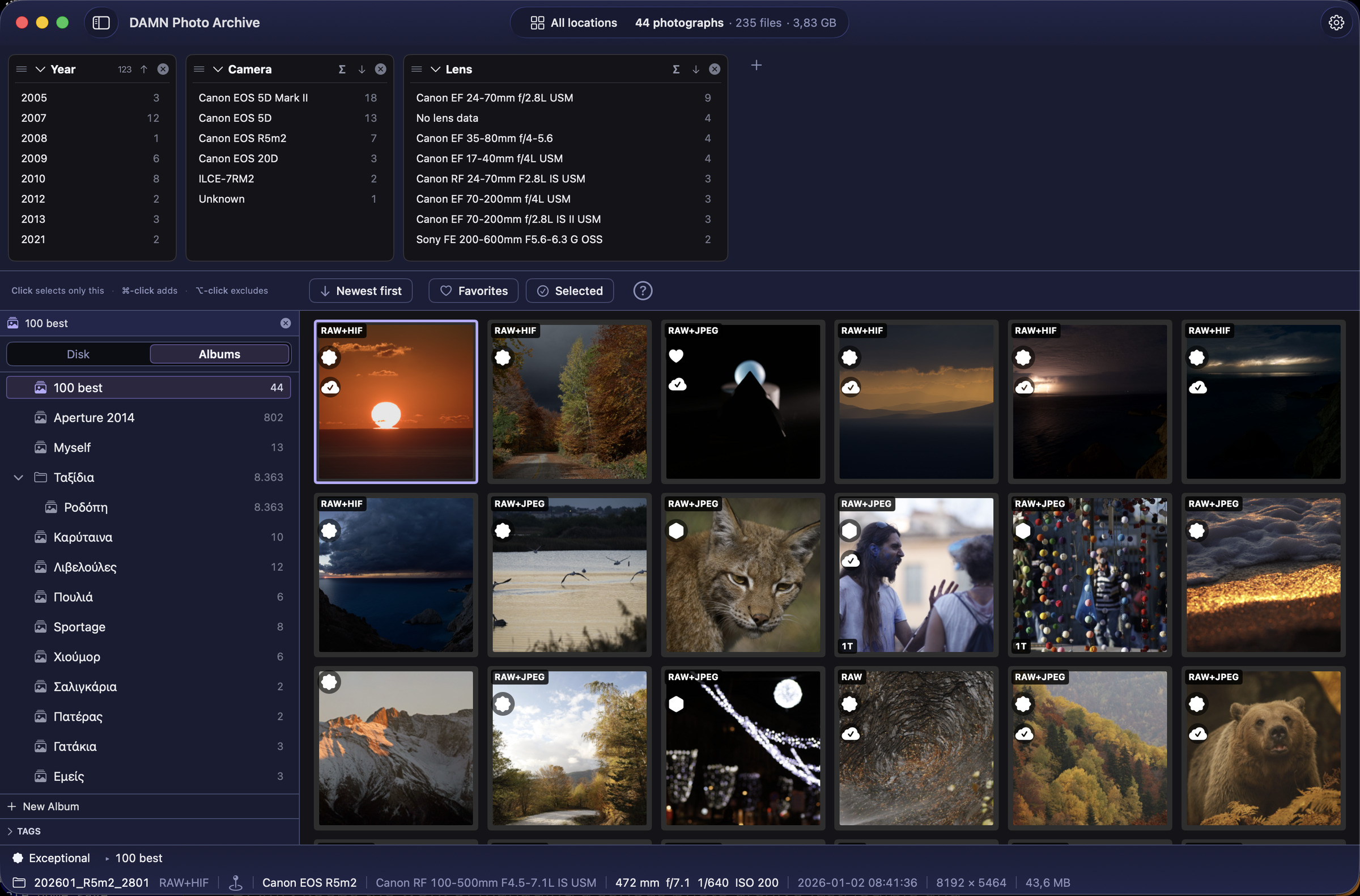Select the brown bear photo thumbnail
1360x896 pixels.
pyautogui.click(x=1264, y=748)
